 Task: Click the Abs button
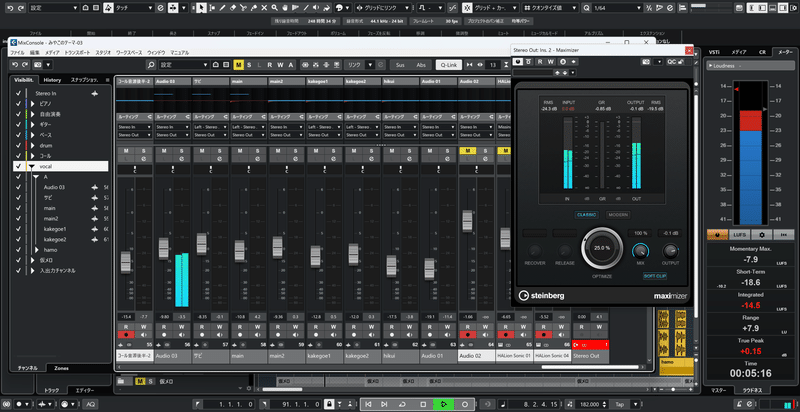coord(421,65)
